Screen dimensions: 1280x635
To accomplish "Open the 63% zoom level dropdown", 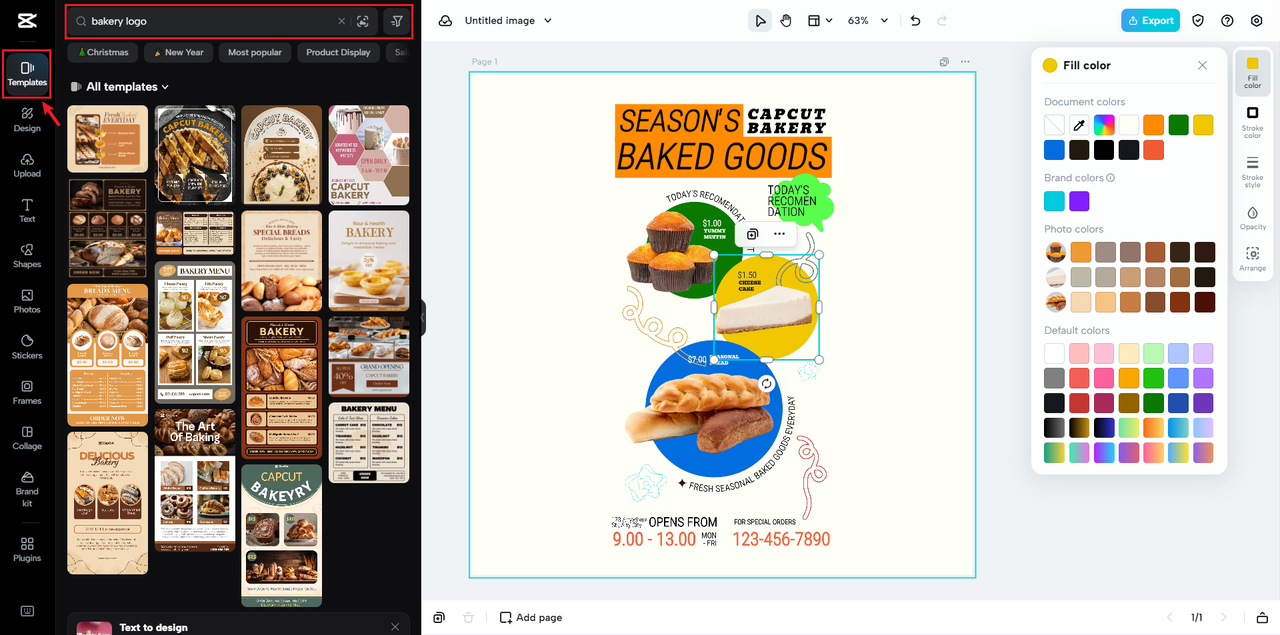I will coord(870,20).
